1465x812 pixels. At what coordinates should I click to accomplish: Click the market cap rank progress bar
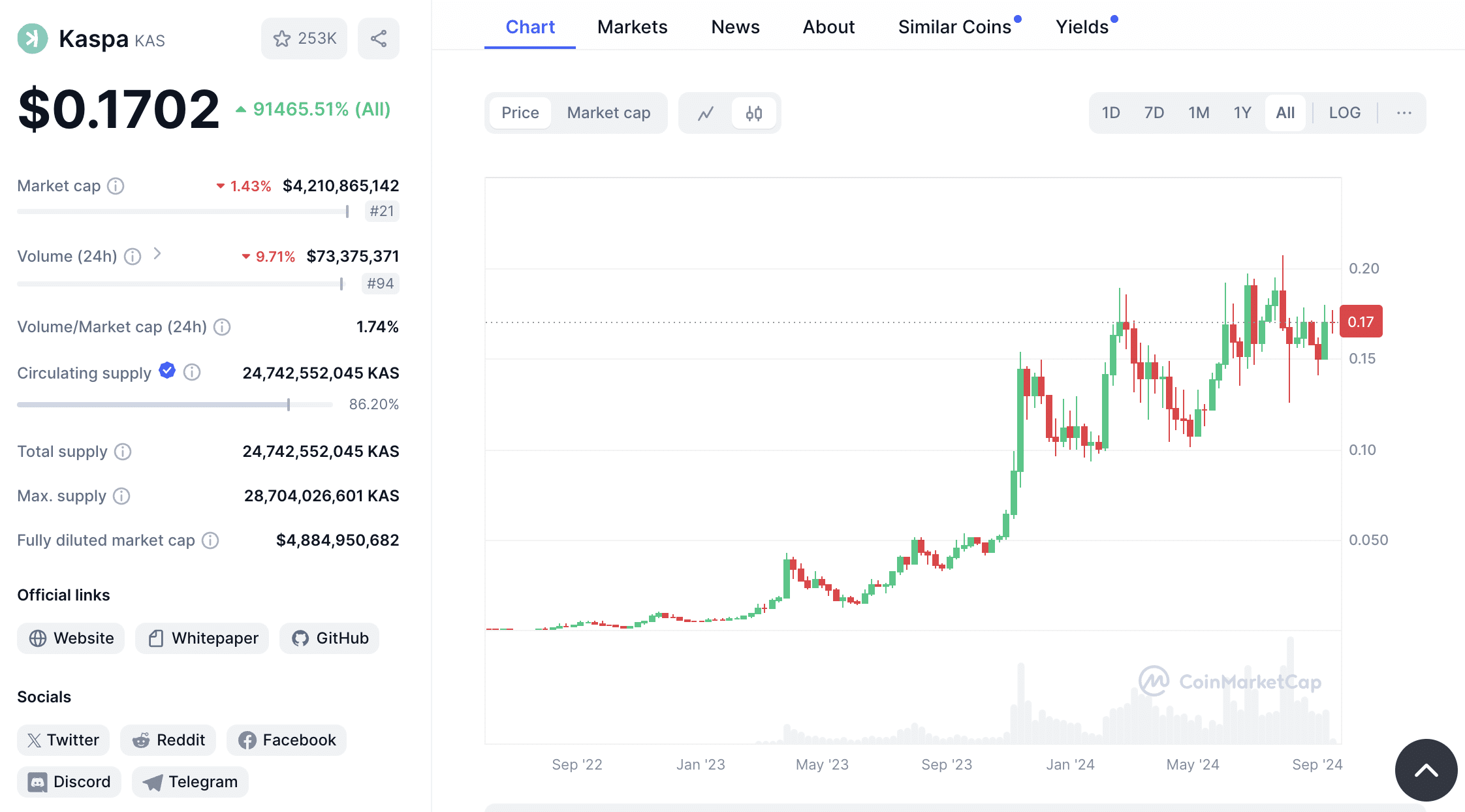183,211
